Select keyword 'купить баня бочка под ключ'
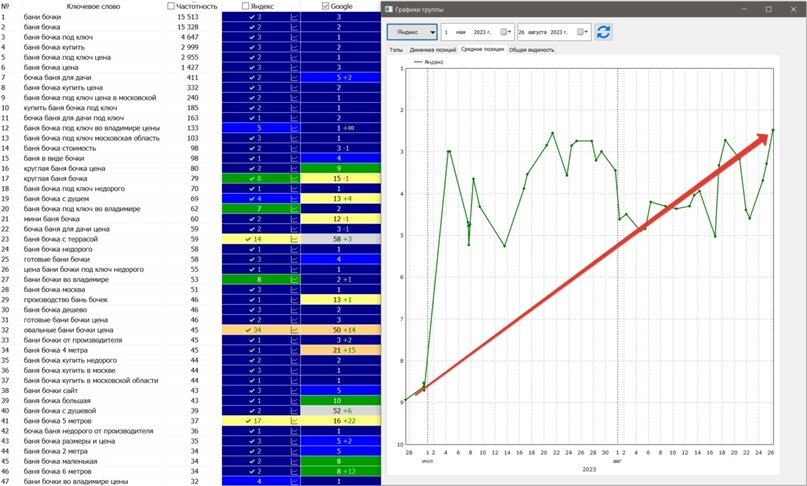Image resolution: width=807 pixels, height=486 pixels. (71, 108)
